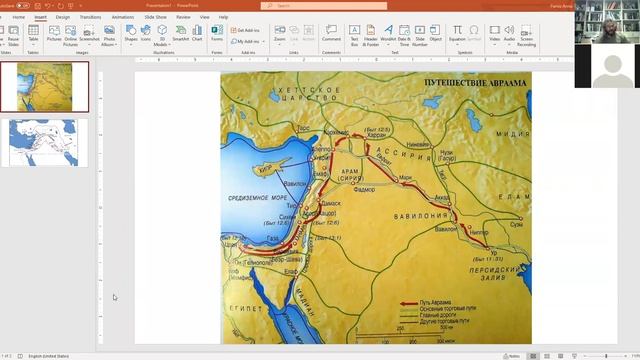640x360 pixels.
Task: Switch to Normal view in status bar
Action: (x=533, y=356)
